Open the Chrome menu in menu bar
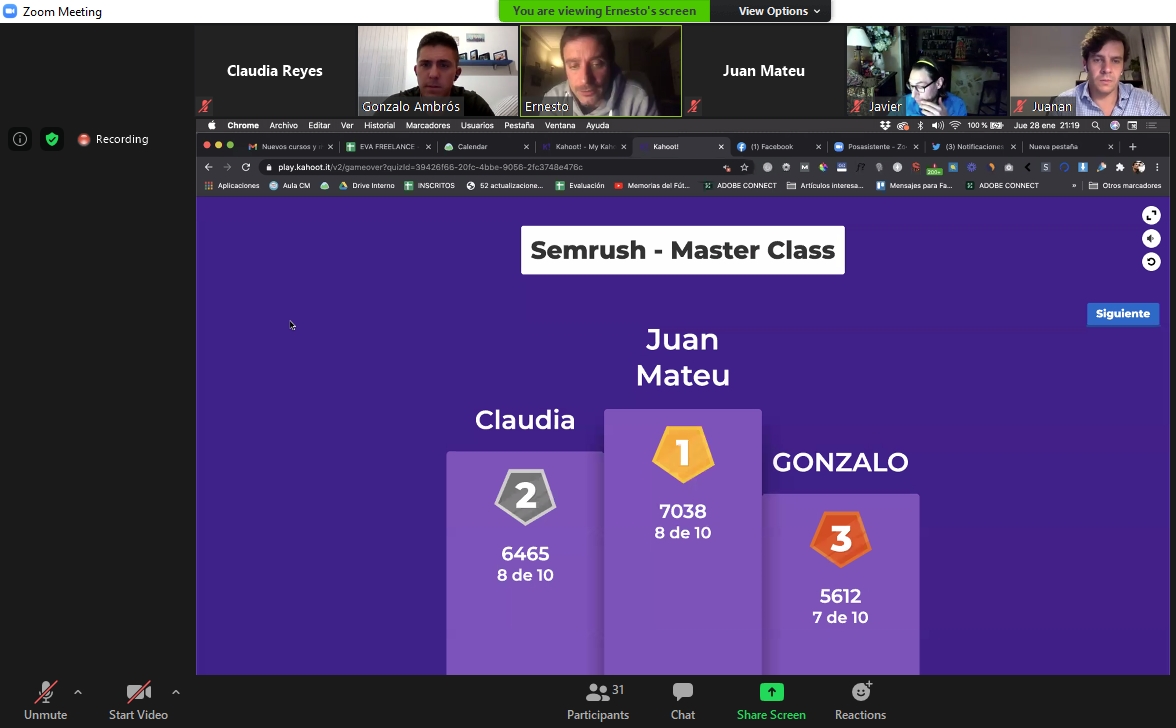Viewport: 1176px width, 728px height. point(243,125)
